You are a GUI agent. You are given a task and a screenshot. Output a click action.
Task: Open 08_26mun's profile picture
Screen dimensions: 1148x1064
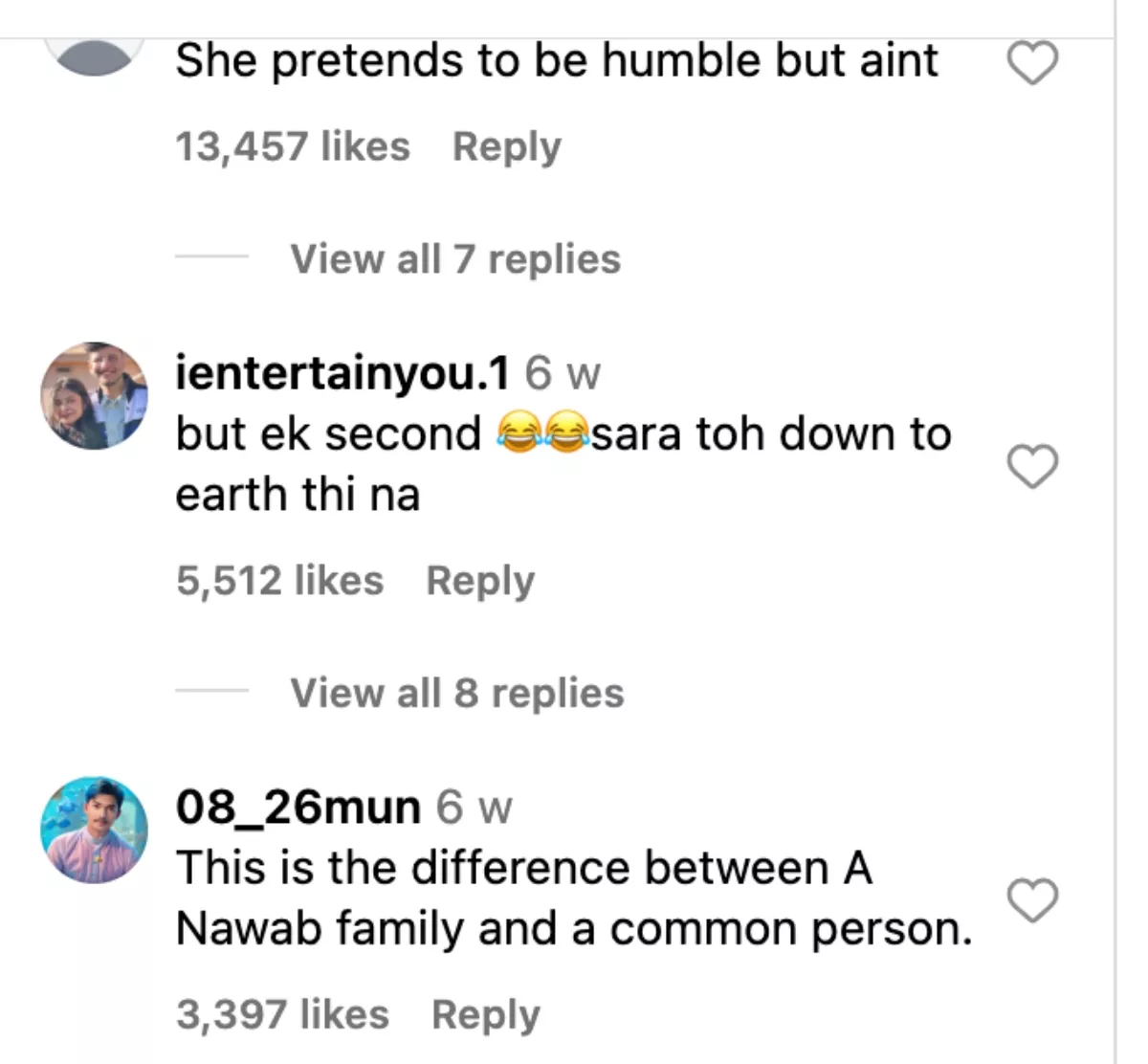(94, 830)
